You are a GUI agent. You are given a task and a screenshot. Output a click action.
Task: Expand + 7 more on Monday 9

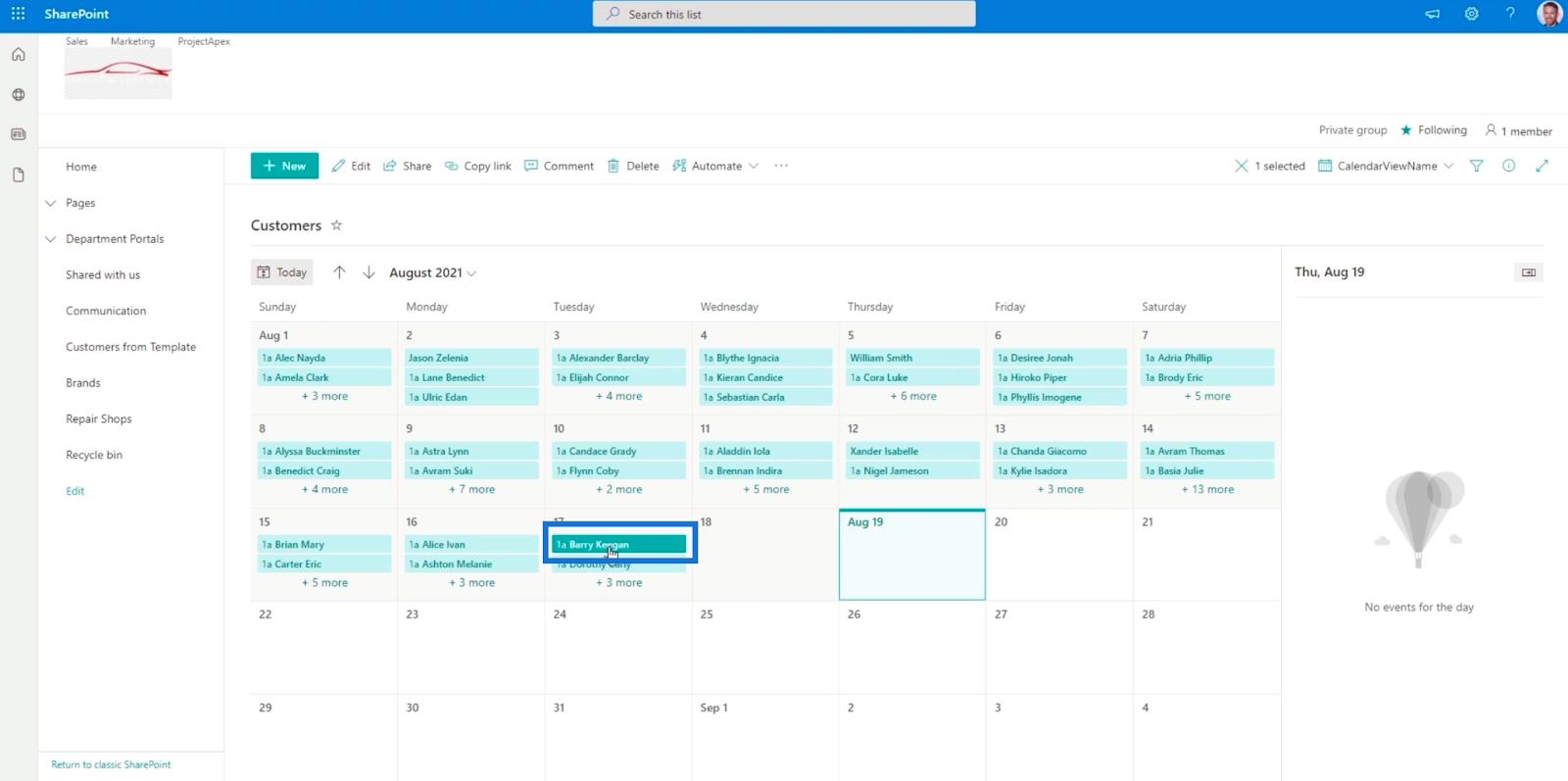[471, 489]
